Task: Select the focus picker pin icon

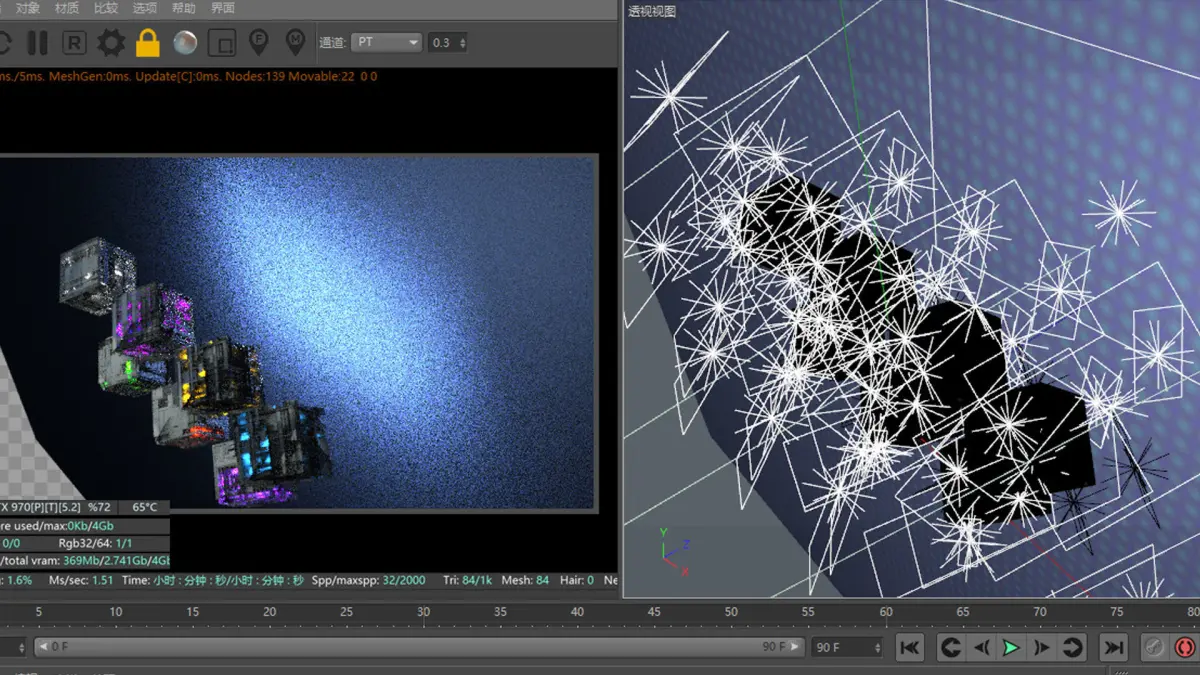Action: click(258, 42)
